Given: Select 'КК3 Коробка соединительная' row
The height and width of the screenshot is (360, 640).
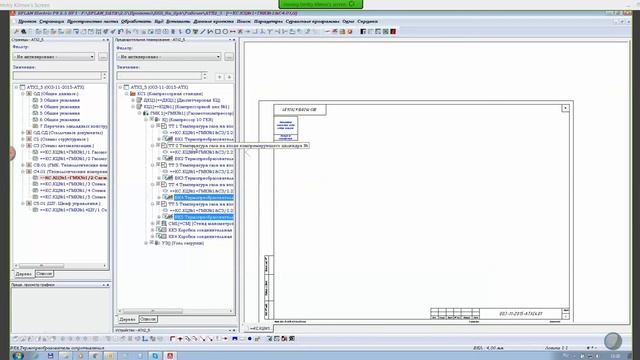Looking at the screenshot, I should coord(200,230).
